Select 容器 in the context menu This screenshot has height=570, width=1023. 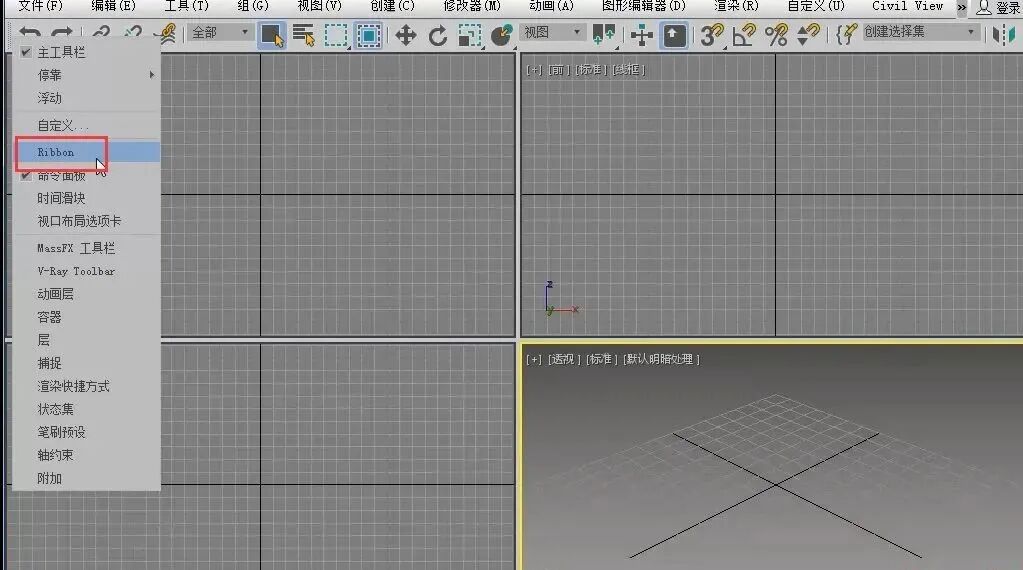pyautogui.click(x=86, y=317)
